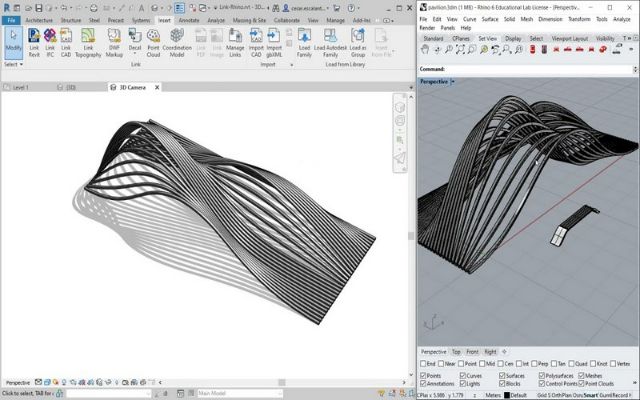The height and width of the screenshot is (400, 640).
Task: Select the Pan hand tool in Rhino
Action: coord(425,49)
